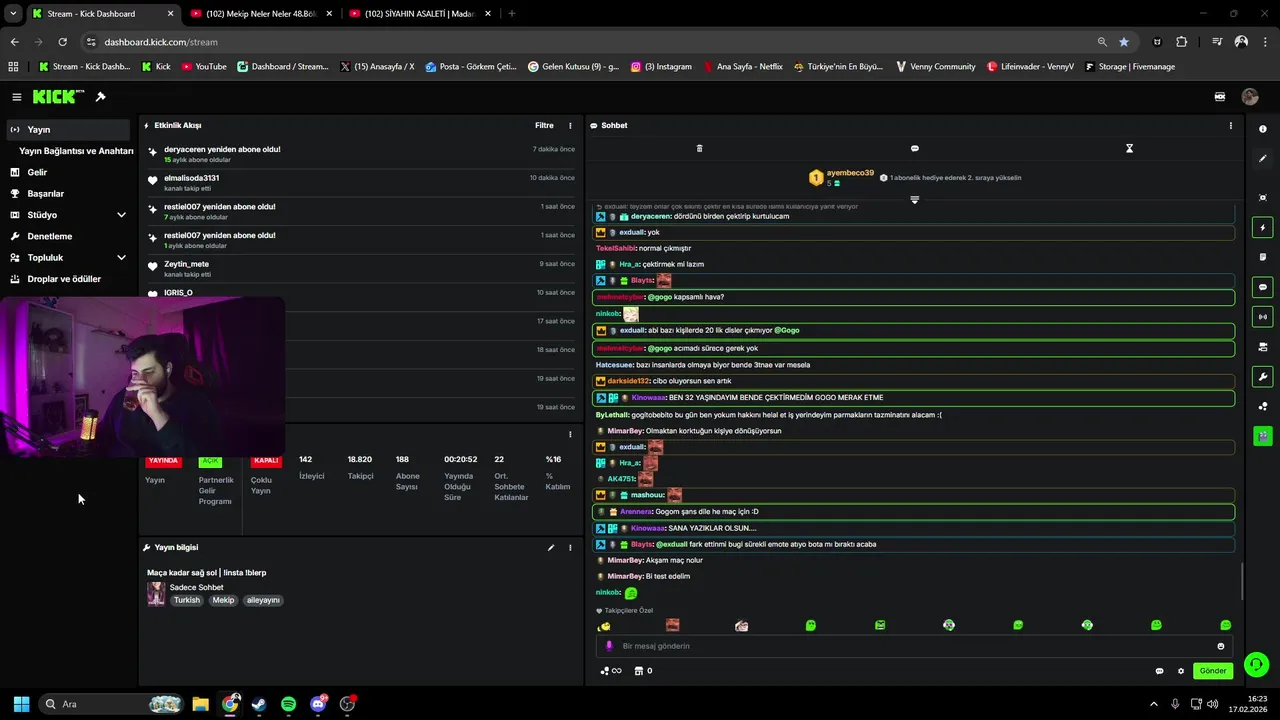Click the aileyayını tag chip
The height and width of the screenshot is (720, 1280).
point(263,601)
